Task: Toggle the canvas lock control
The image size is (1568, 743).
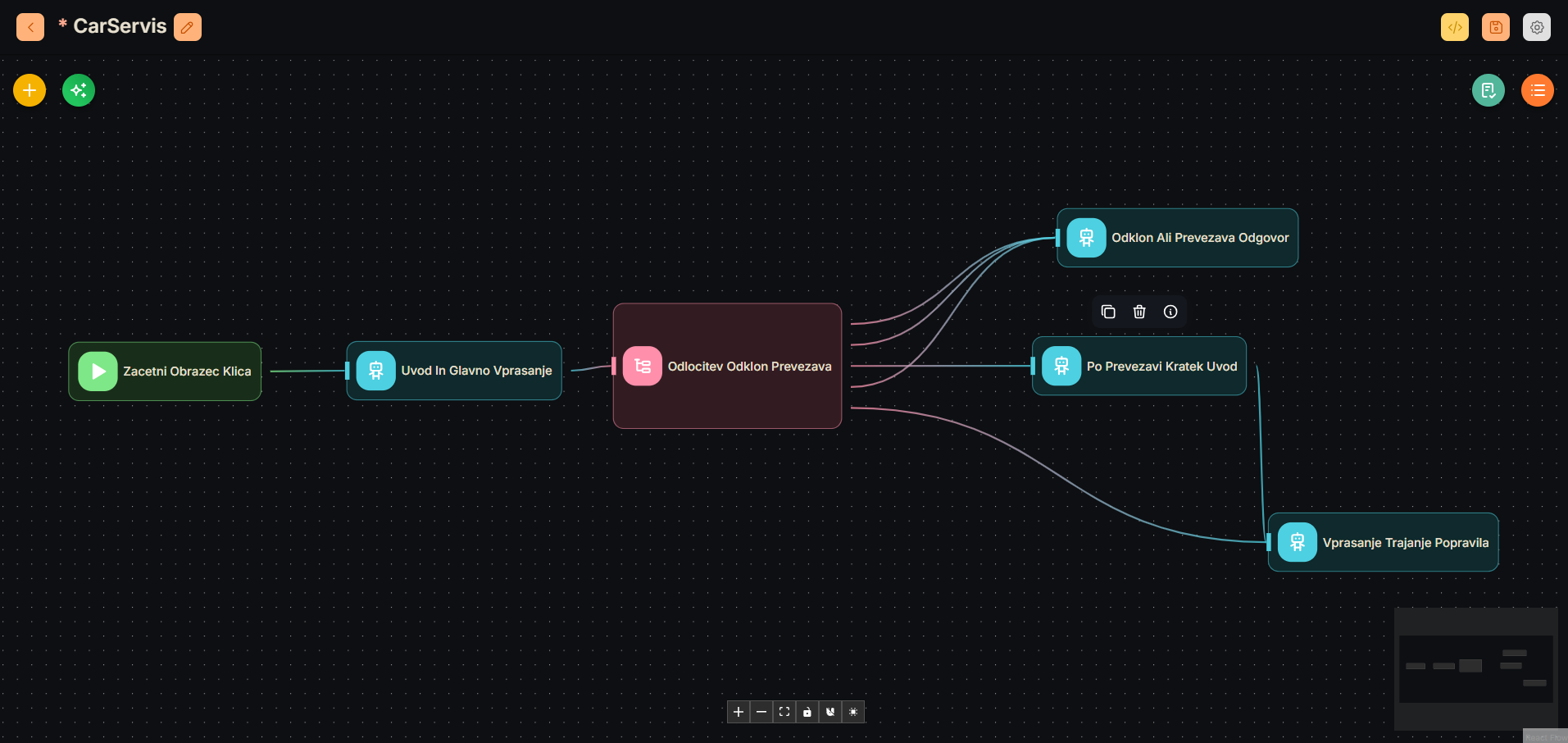Action: (807, 712)
